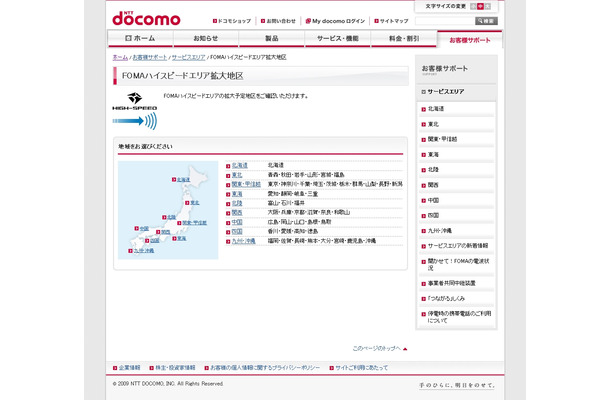Open 関西 in the right sidebar
Viewport: 610px width, 400px height.
tap(433, 185)
